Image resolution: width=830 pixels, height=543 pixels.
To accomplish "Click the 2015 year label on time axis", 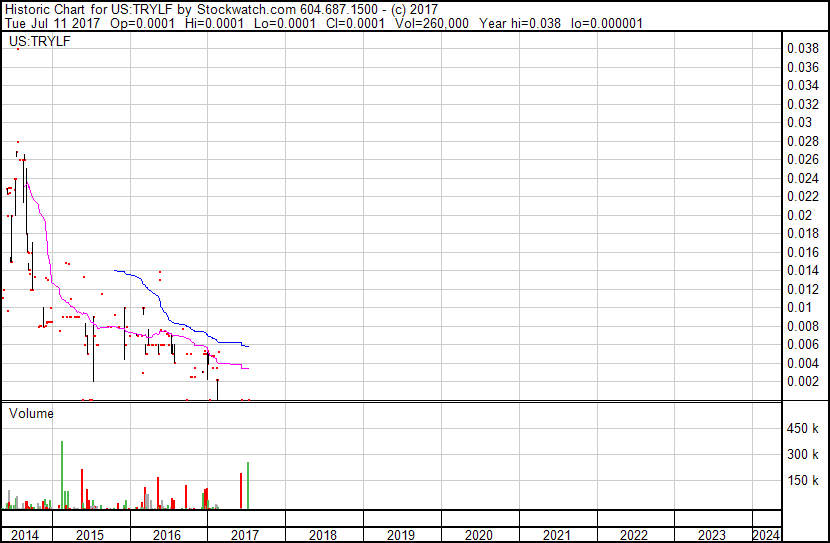I will (x=90, y=535).
